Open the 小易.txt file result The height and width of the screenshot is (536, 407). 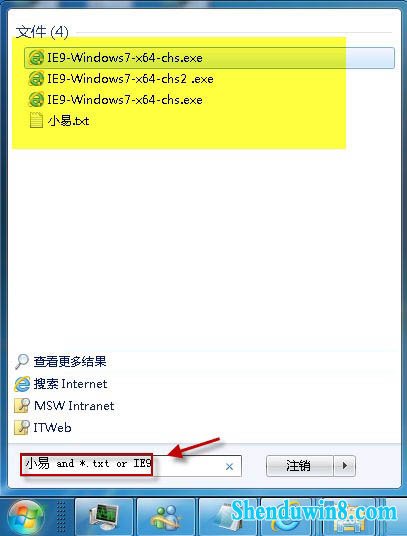tap(68, 121)
